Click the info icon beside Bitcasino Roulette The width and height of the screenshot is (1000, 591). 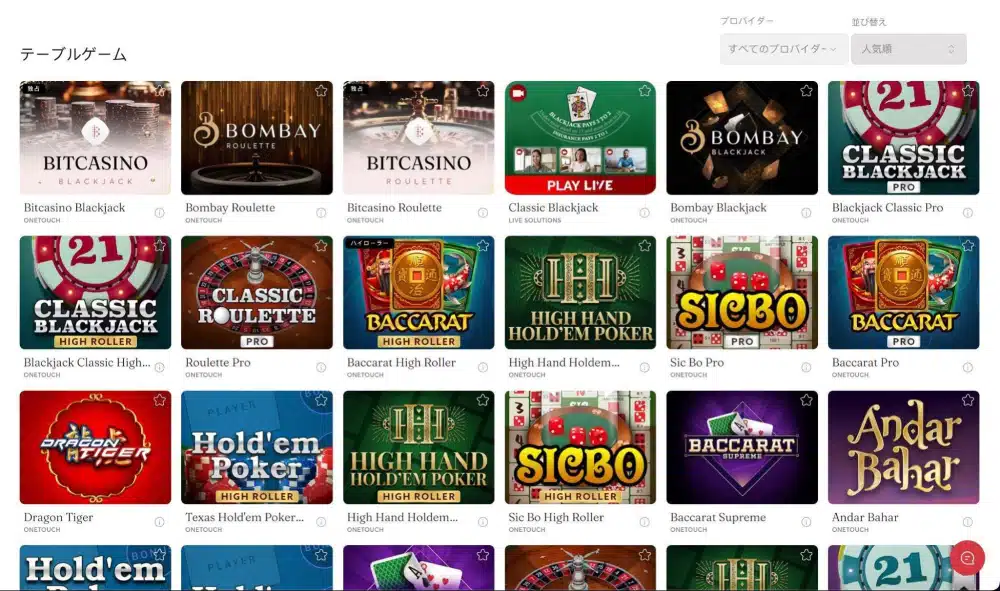483,213
